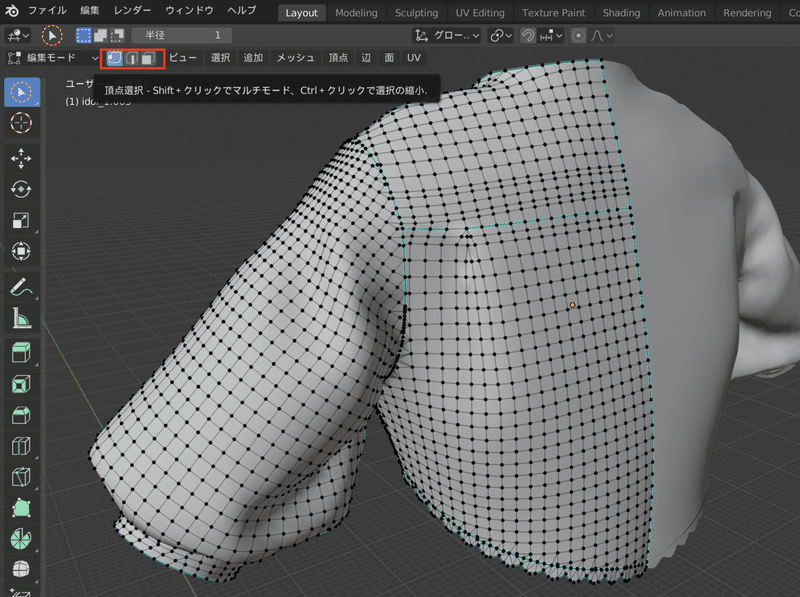Switch to the Layout workspace tab

(301, 13)
